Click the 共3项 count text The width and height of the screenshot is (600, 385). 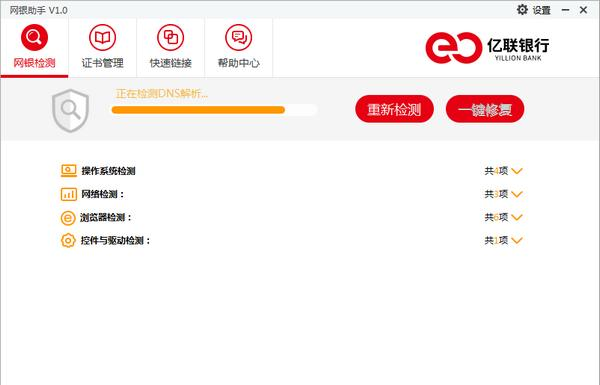tap(496, 194)
